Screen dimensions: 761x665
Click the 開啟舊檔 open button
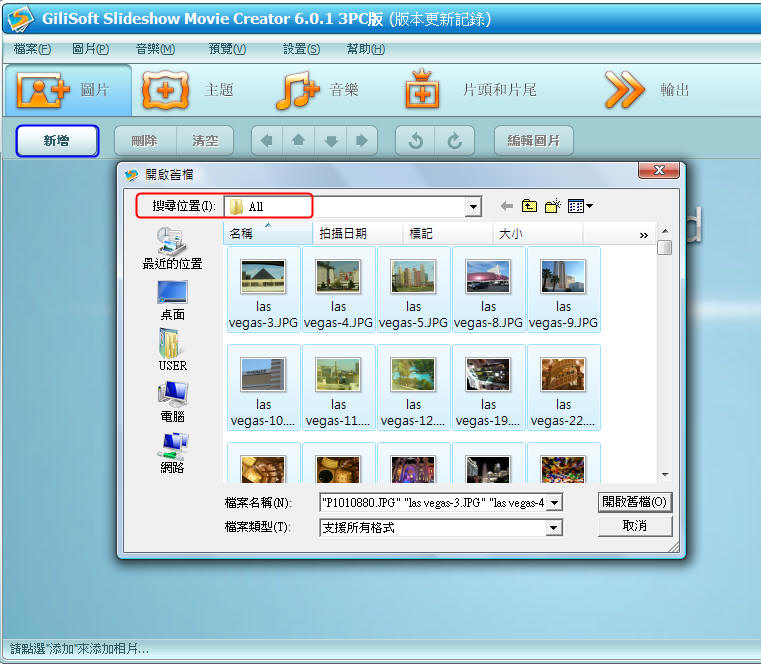(x=635, y=501)
